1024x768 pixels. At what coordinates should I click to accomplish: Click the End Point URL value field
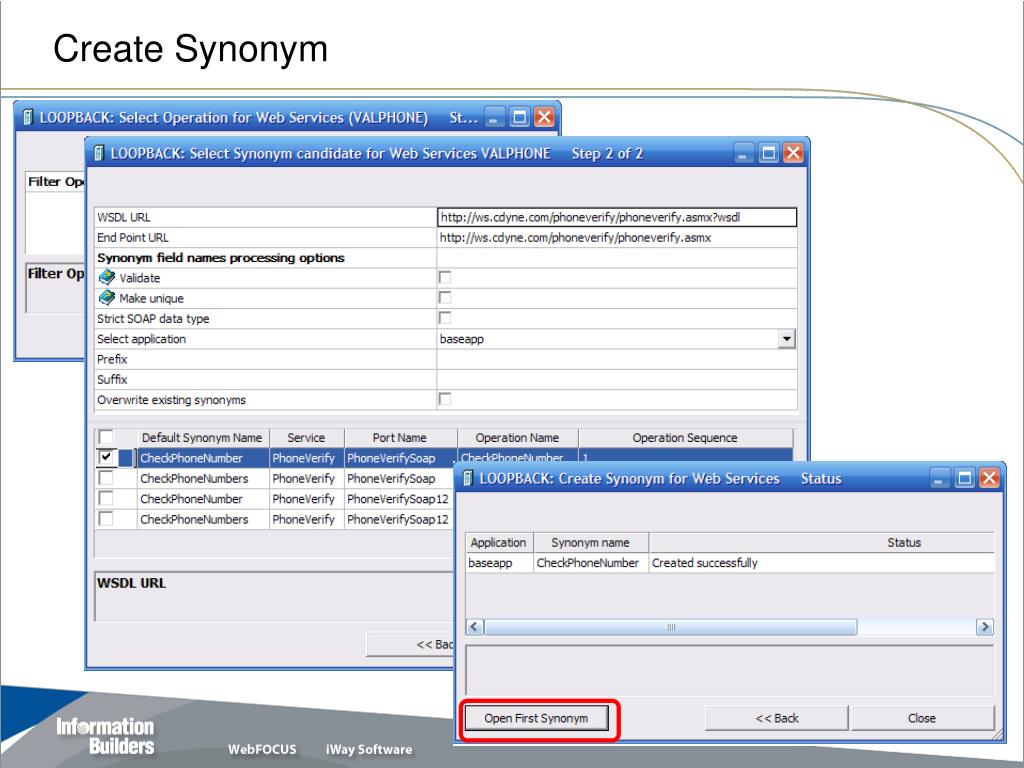click(616, 238)
